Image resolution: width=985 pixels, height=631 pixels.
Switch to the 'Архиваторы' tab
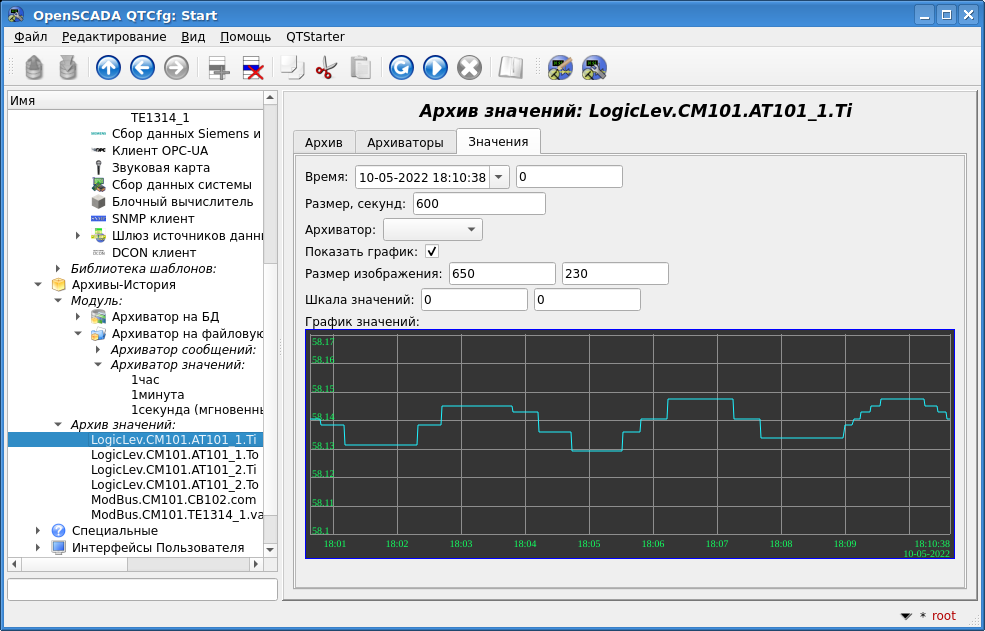click(405, 142)
